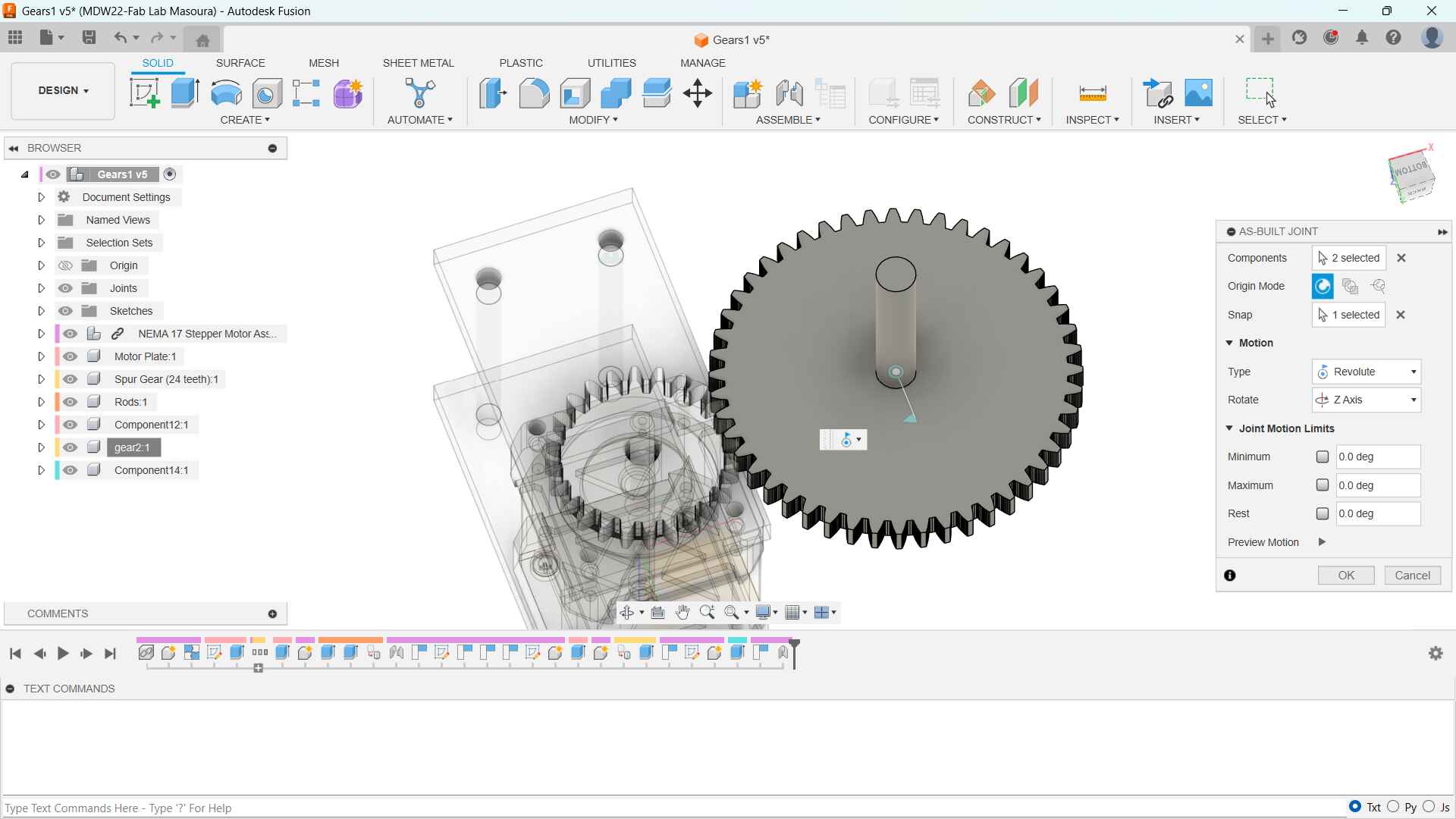Click the ViewCube in the corner

(1412, 177)
